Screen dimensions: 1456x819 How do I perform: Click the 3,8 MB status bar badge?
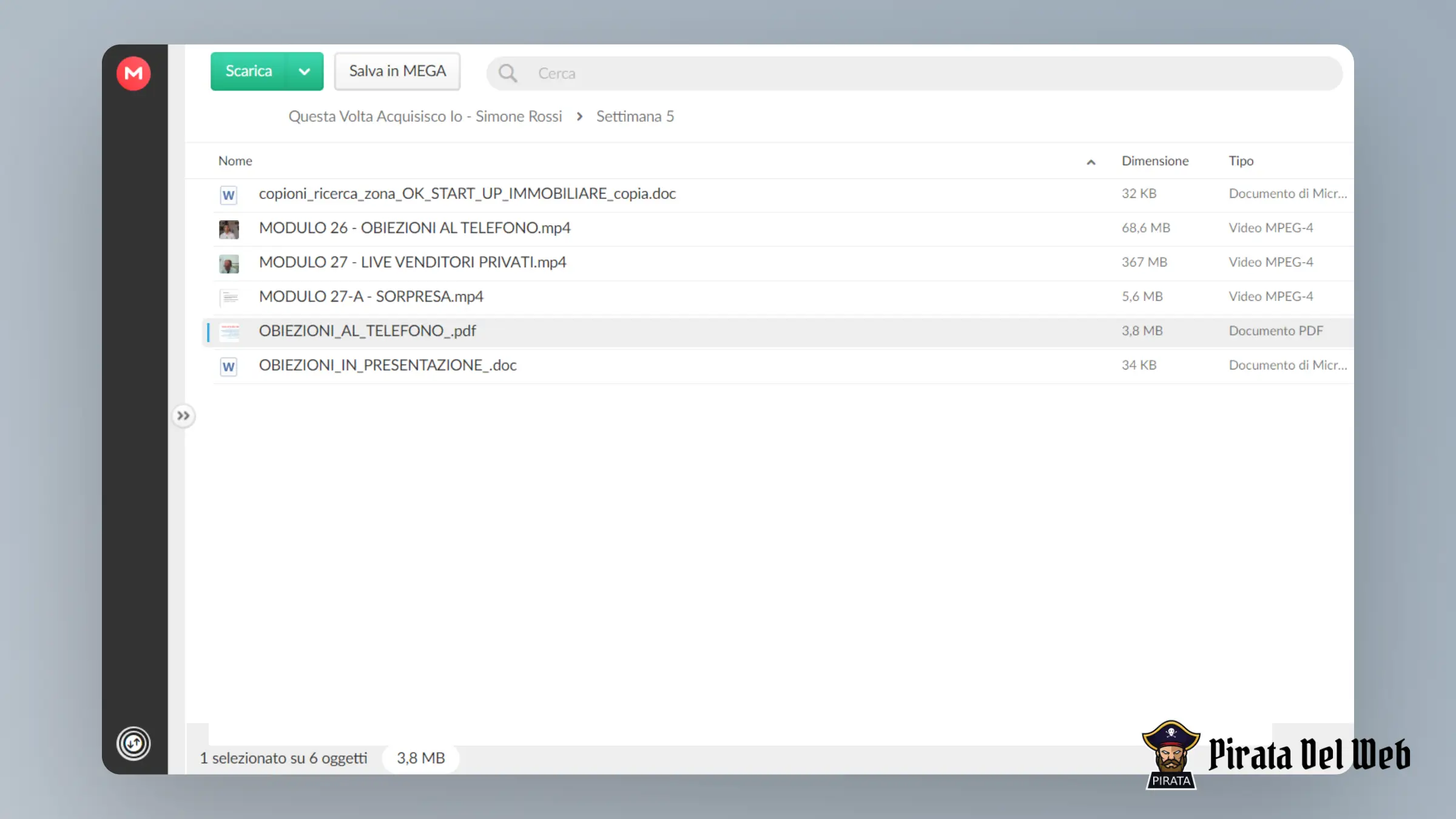[421, 758]
